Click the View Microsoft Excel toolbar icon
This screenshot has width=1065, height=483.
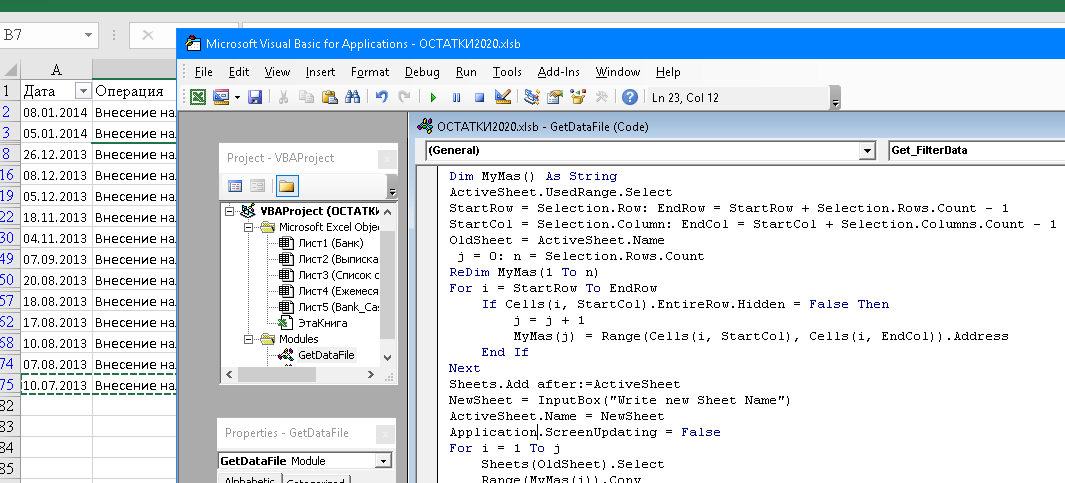click(x=198, y=97)
